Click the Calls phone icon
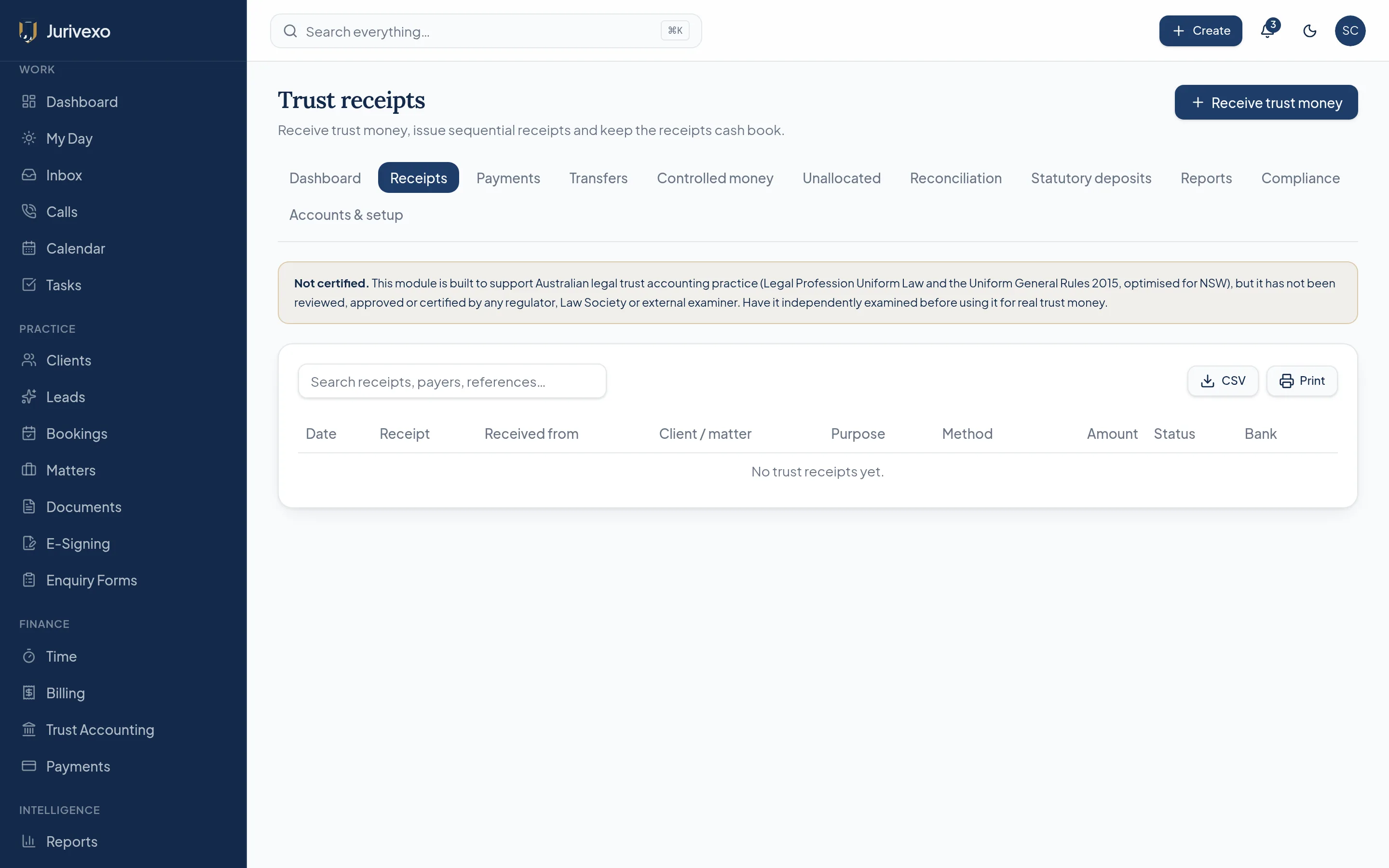 29,212
